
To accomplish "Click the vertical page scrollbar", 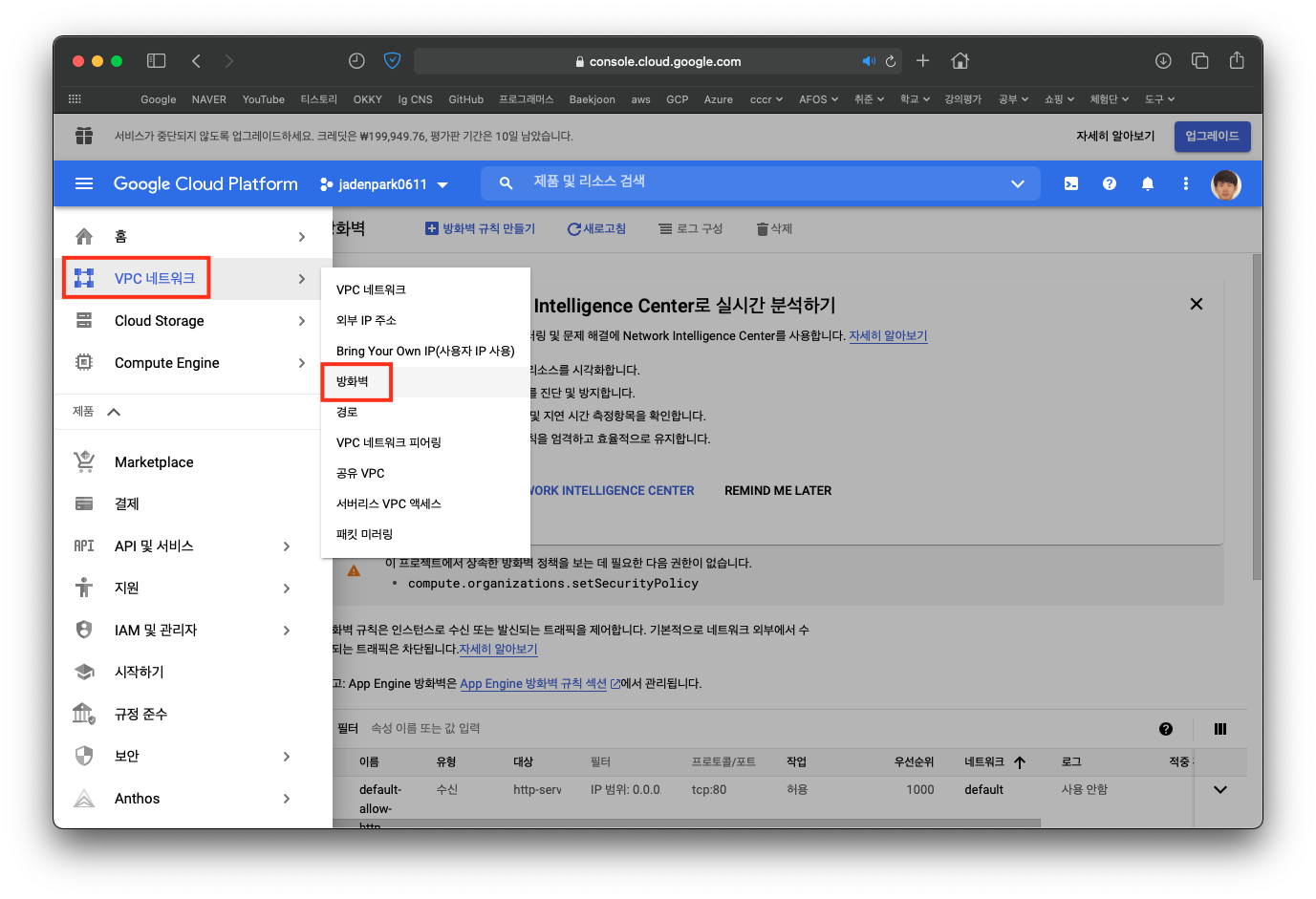I will pos(1257,417).
